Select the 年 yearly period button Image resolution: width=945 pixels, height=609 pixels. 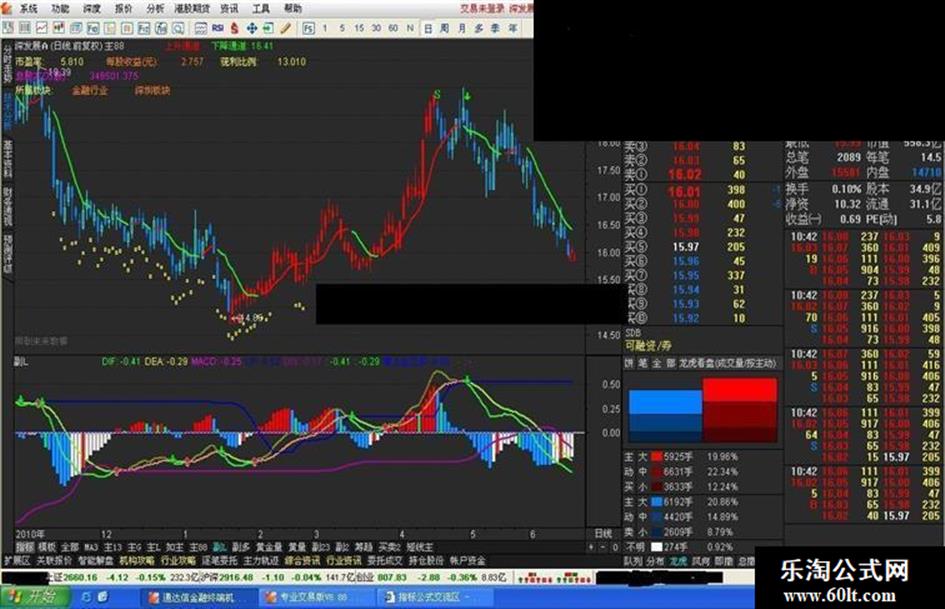click(x=513, y=28)
